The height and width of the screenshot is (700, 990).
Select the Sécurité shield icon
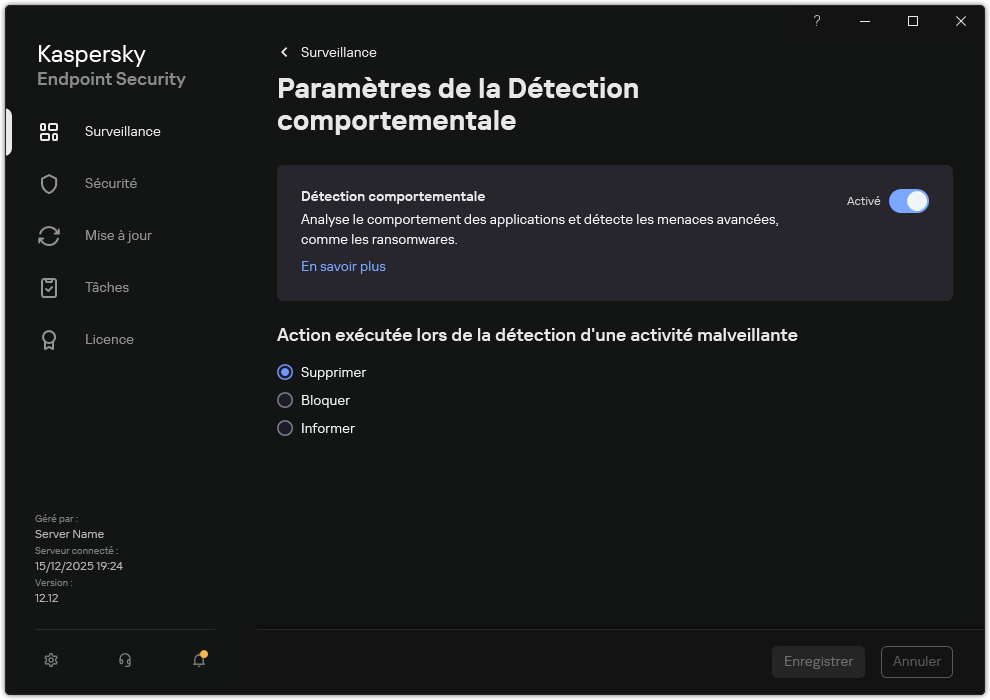49,183
